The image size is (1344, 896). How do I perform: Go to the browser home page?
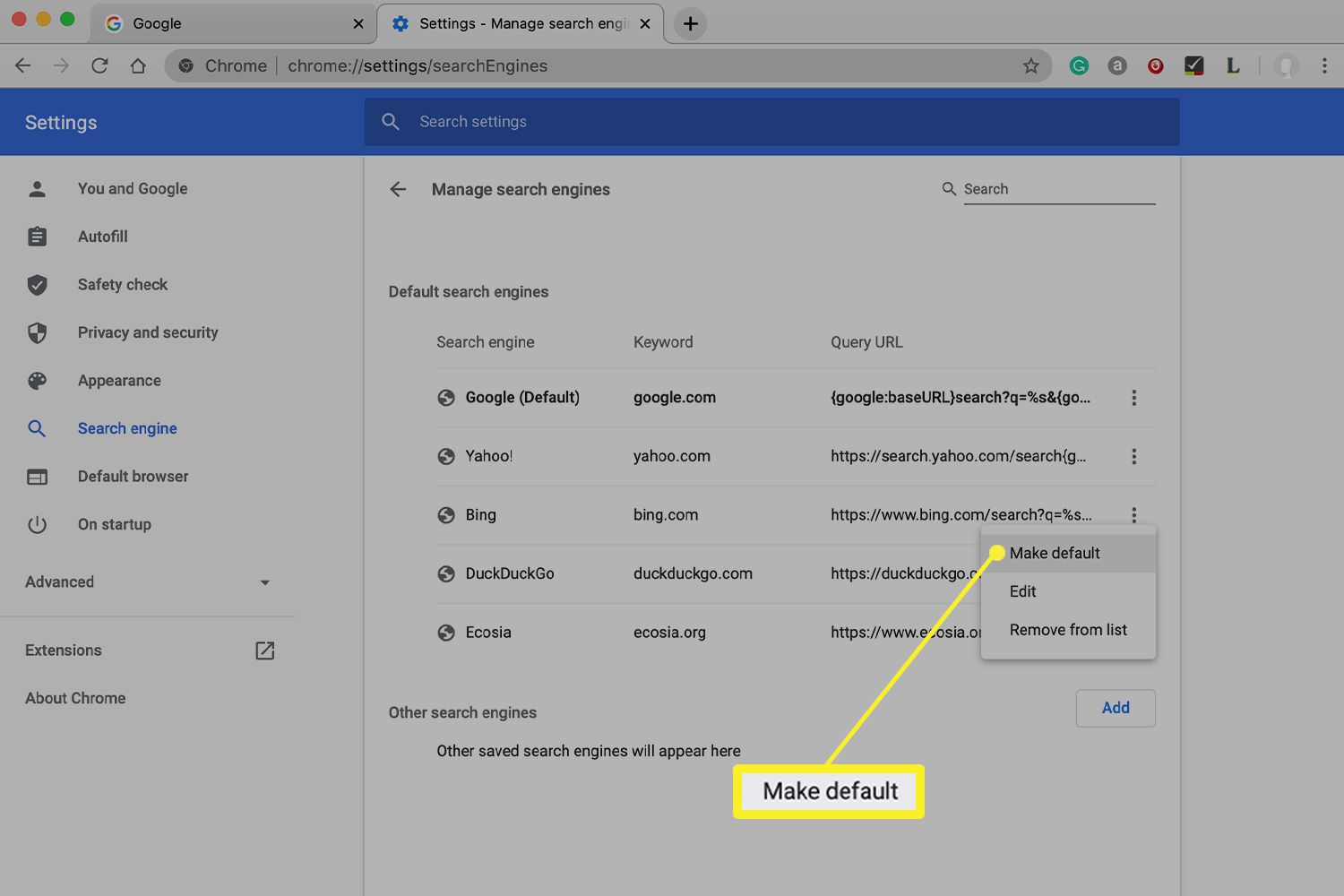(138, 65)
